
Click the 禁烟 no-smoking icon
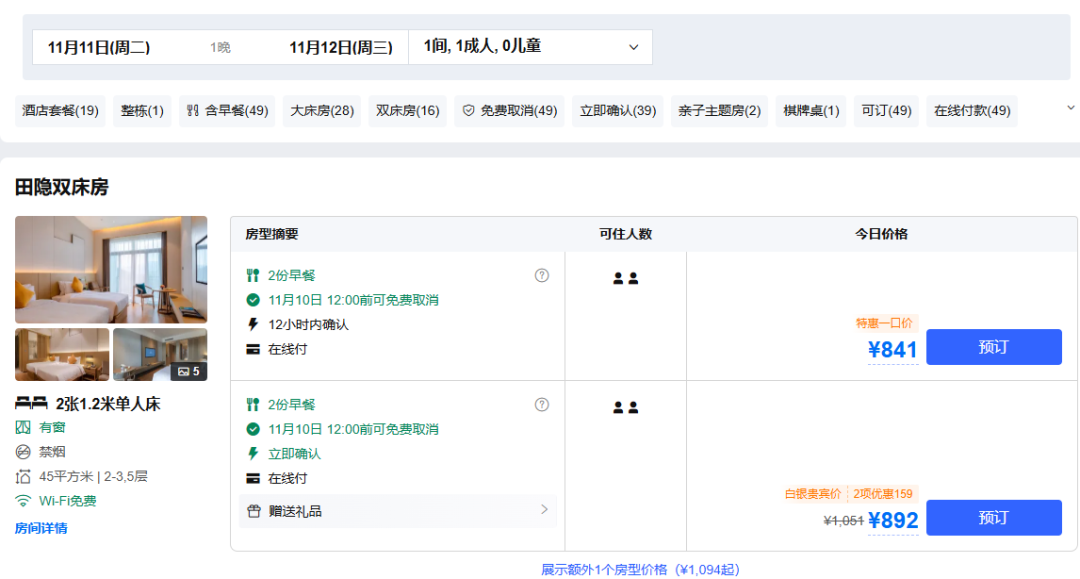tap(23, 452)
